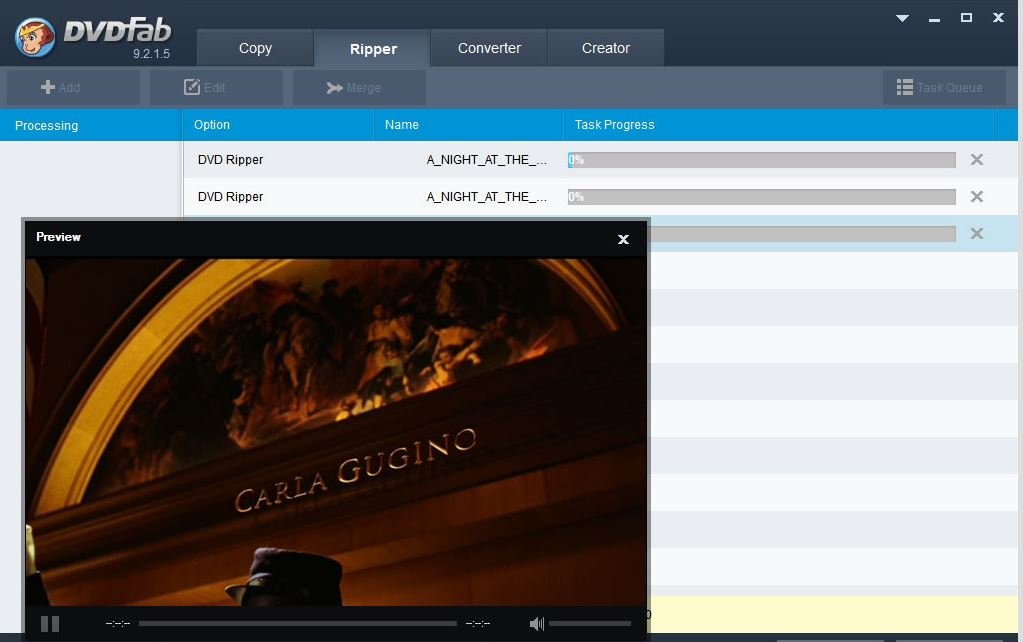Viewport: 1023px width, 642px height.
Task: Click the Edit toolbar button
Action: pyautogui.click(x=216, y=87)
